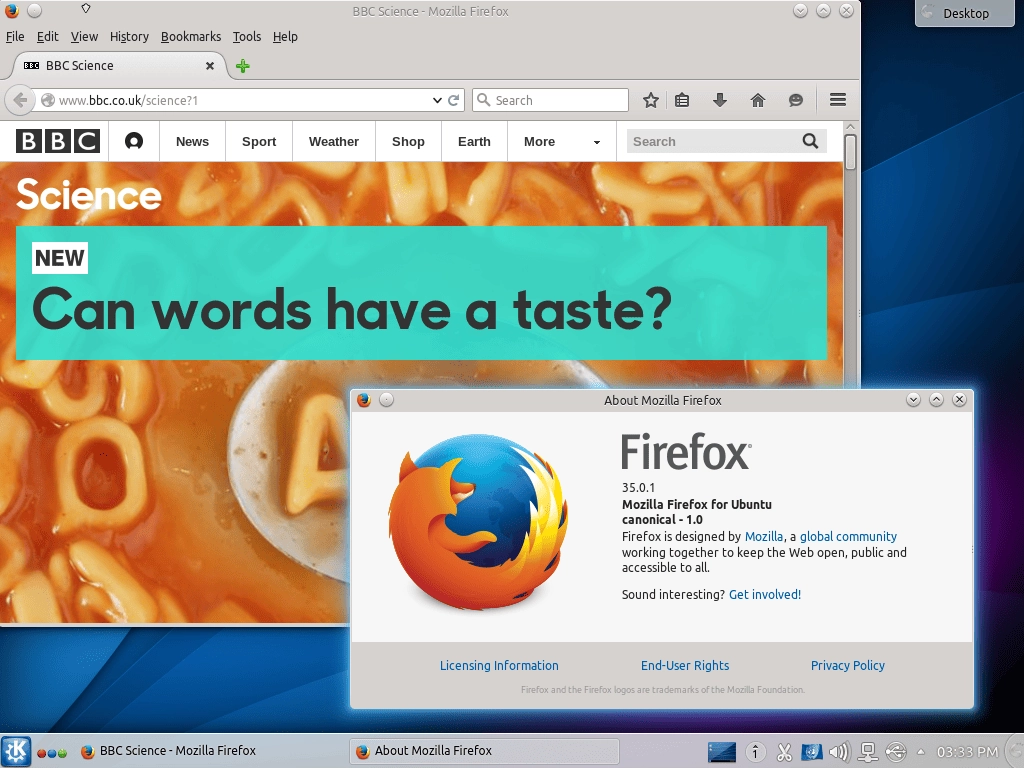The image size is (1024, 768).
Task: Open the Firefox hamburger menu
Action: [838, 100]
